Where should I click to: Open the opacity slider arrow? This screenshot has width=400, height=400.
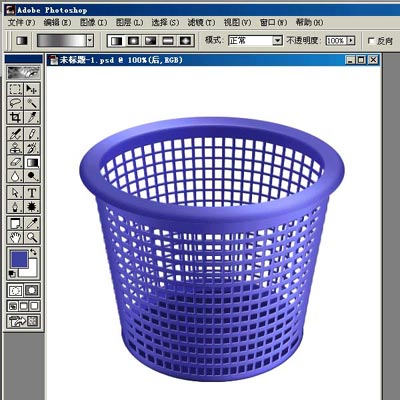tap(351, 41)
